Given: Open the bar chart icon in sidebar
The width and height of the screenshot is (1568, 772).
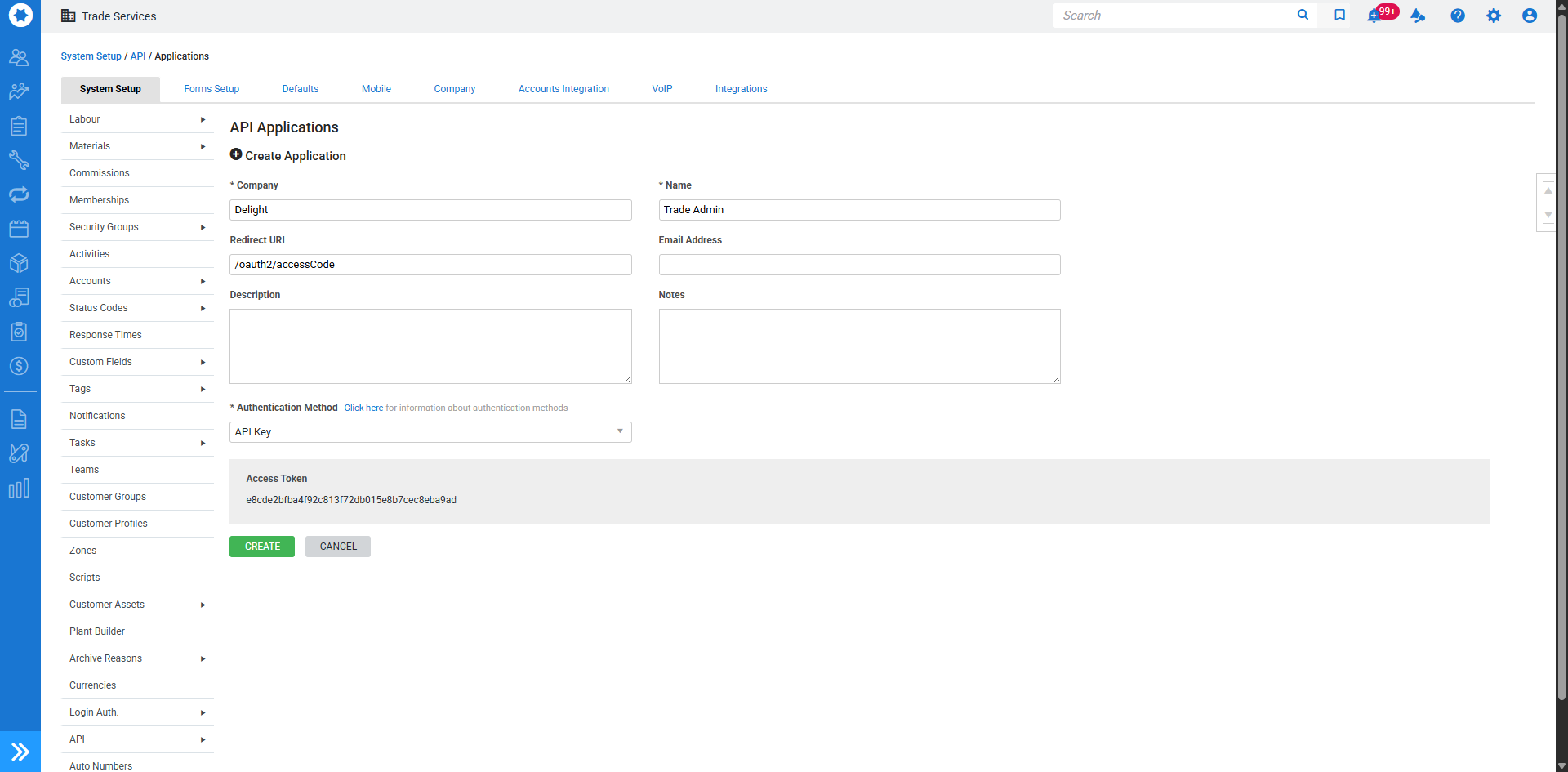Looking at the screenshot, I should tap(19, 489).
